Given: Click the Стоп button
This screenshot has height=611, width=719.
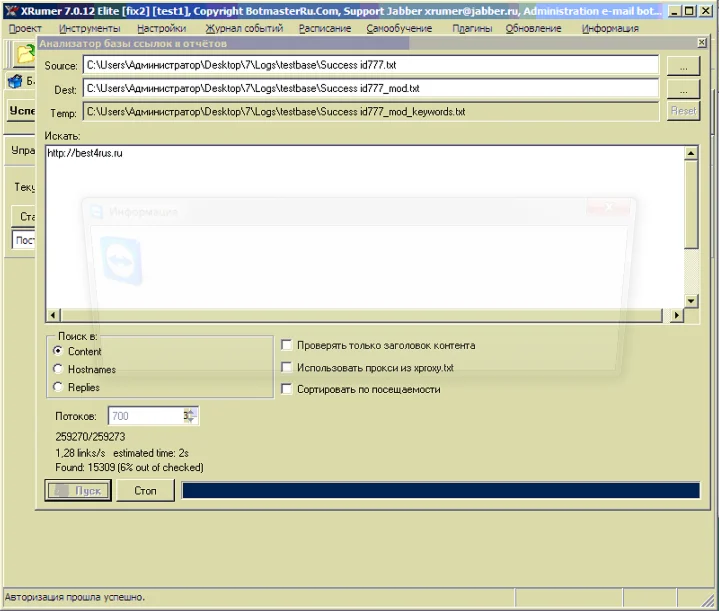Looking at the screenshot, I should click(x=145, y=490).
